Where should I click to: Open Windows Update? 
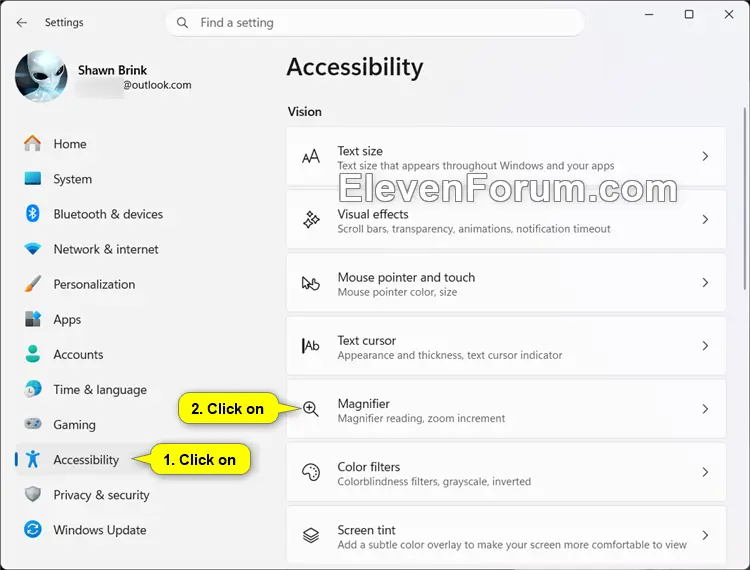pyautogui.click(x=137, y=529)
